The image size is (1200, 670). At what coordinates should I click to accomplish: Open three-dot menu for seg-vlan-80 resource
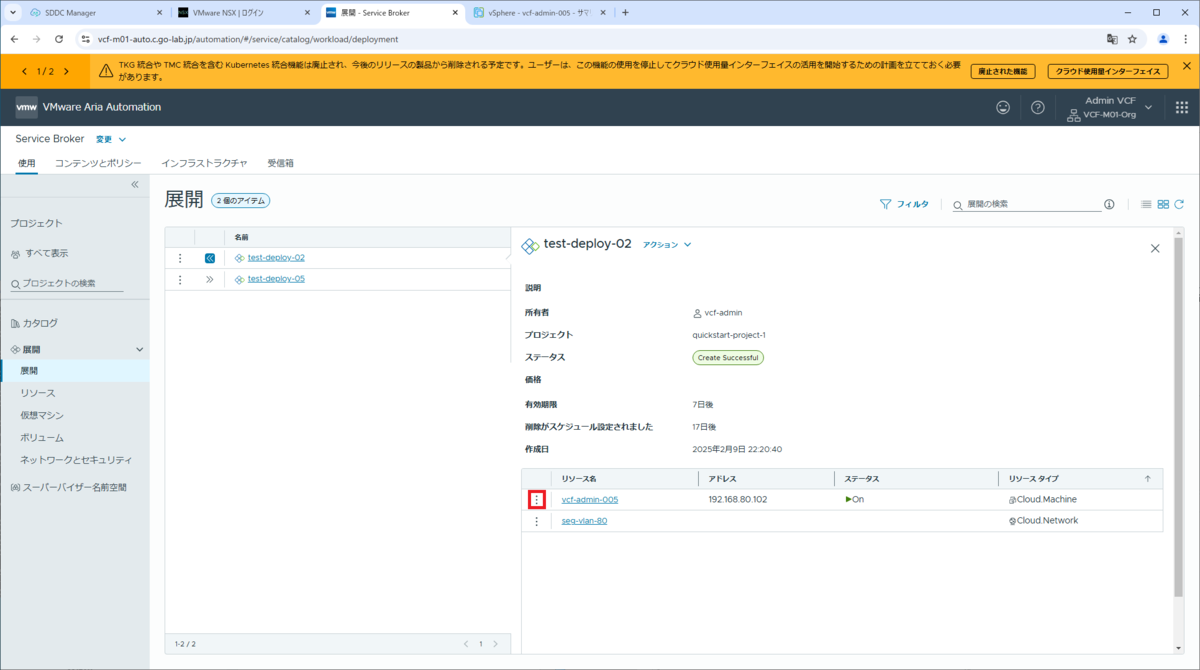pos(537,521)
